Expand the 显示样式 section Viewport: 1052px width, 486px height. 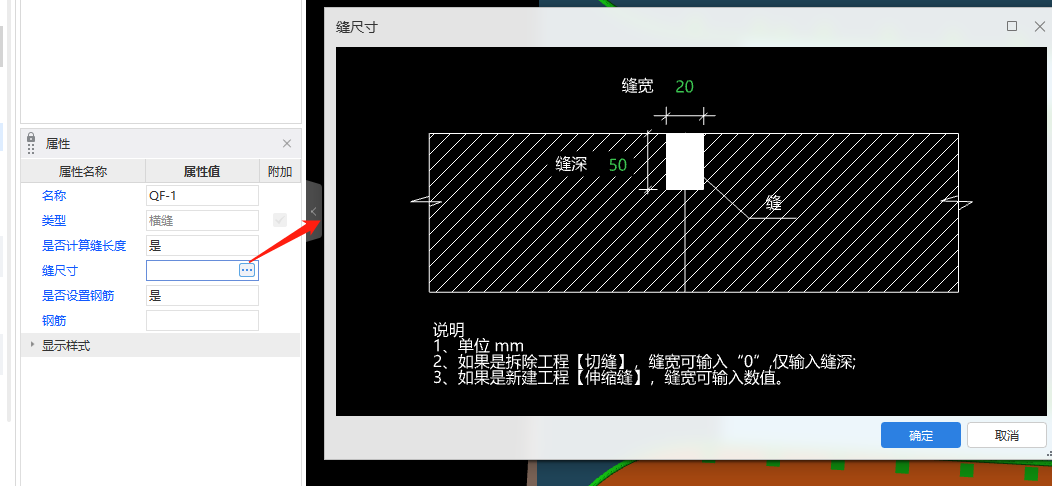pyautogui.click(x=32, y=345)
